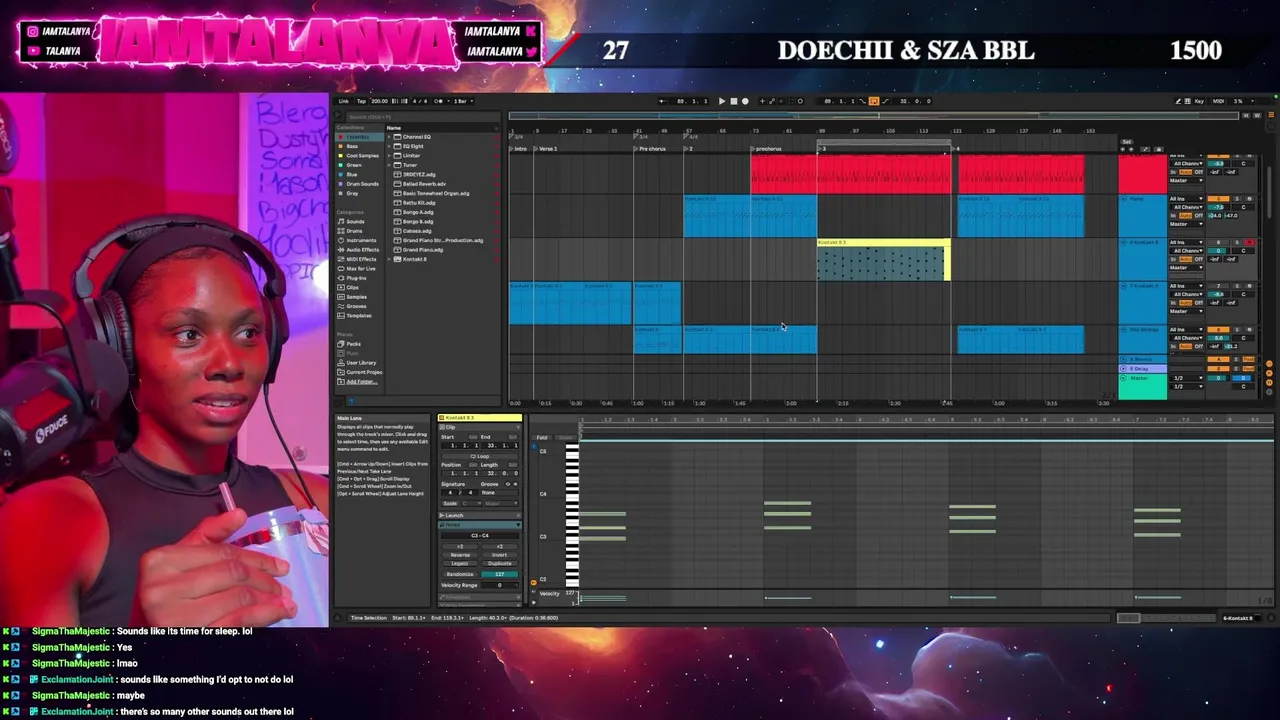Toggle the Key map mode switch

1198,101
